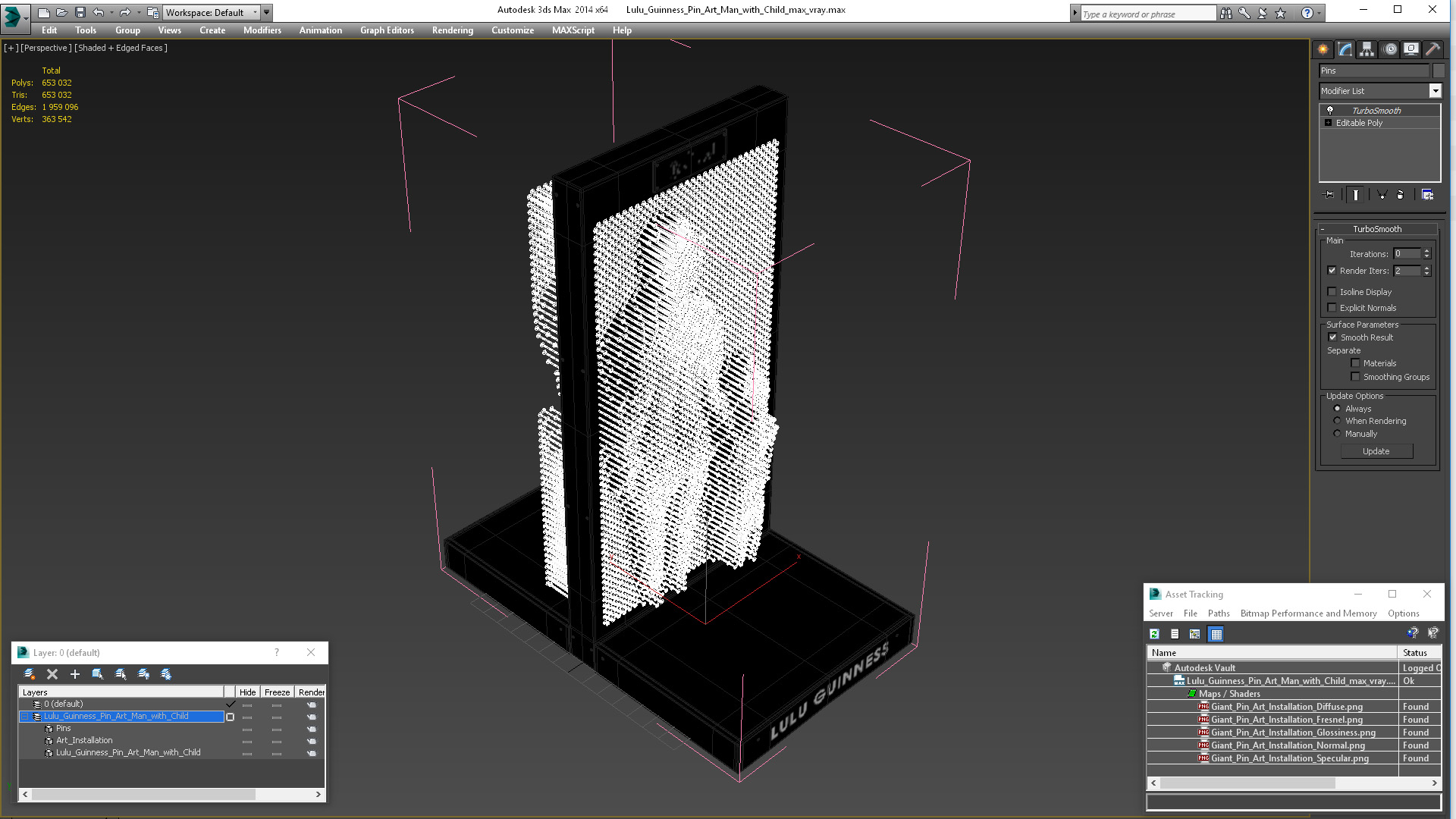Open the Create command panel tab

pos(1323,49)
